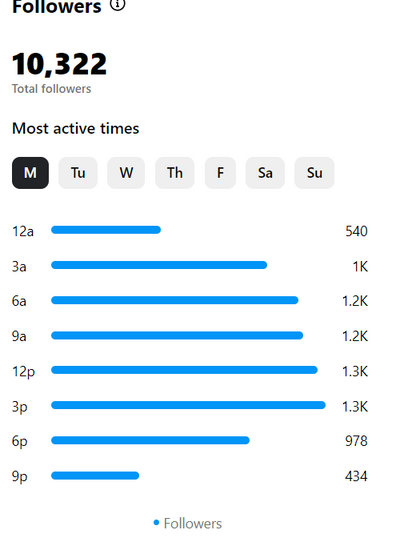
Task: Select the 3p peak activity bar
Action: click(x=188, y=405)
